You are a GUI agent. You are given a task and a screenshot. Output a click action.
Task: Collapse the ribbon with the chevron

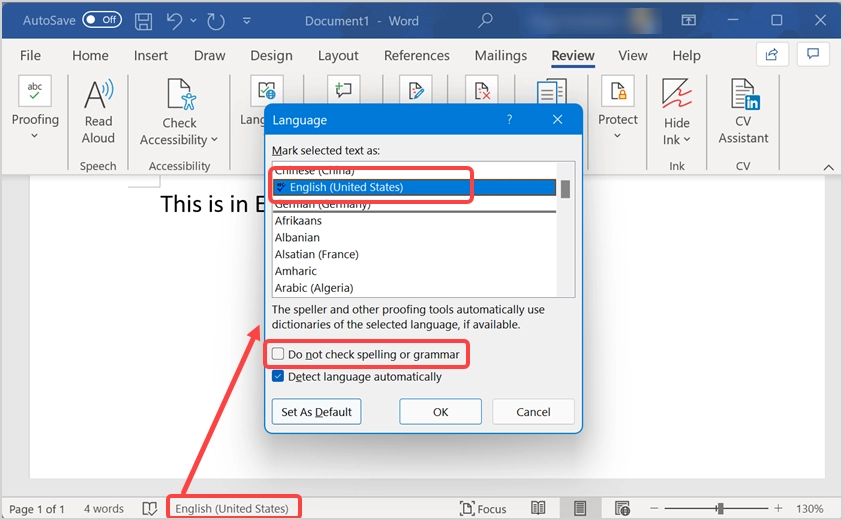828,168
